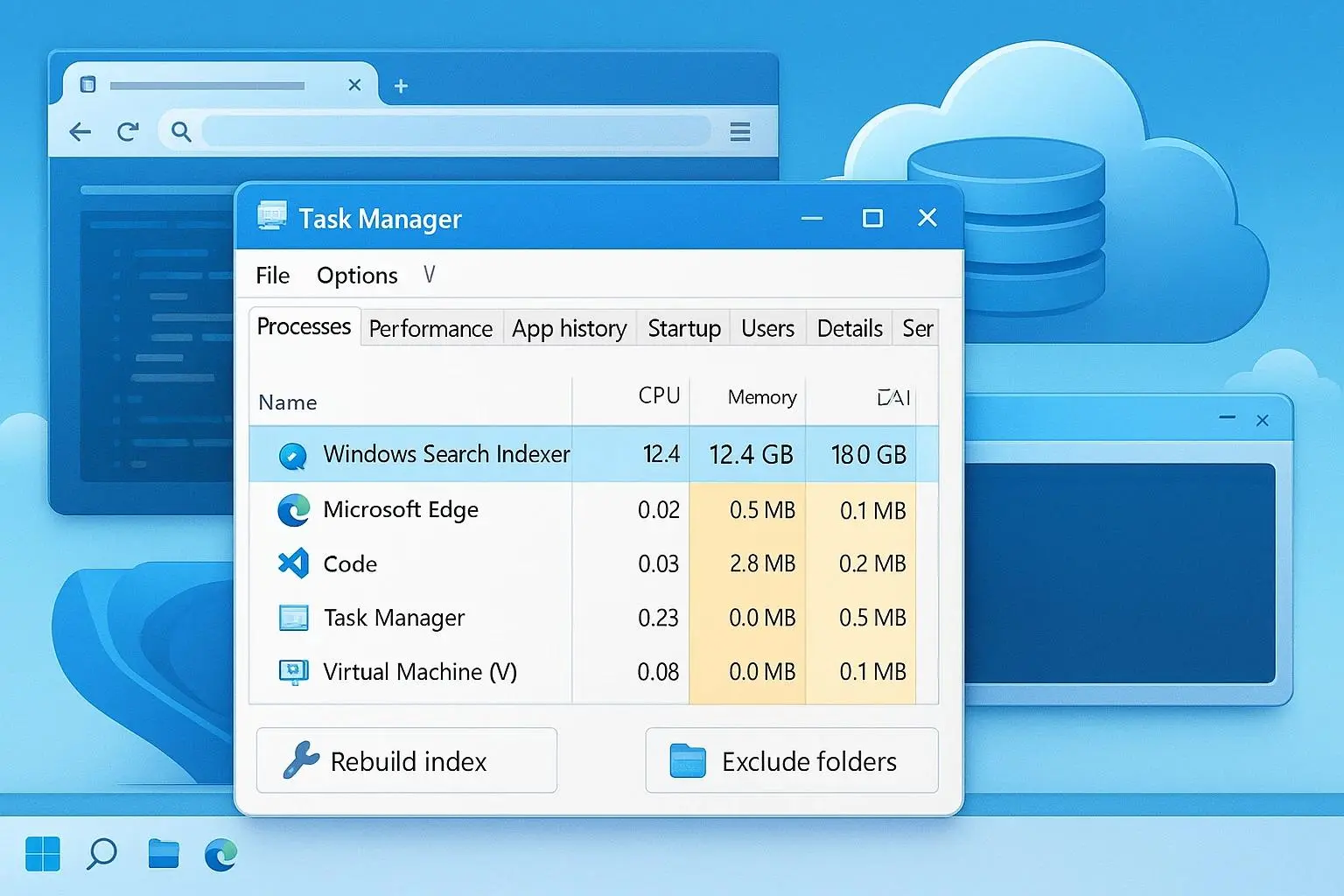Click the browser tab page icon

point(87,85)
